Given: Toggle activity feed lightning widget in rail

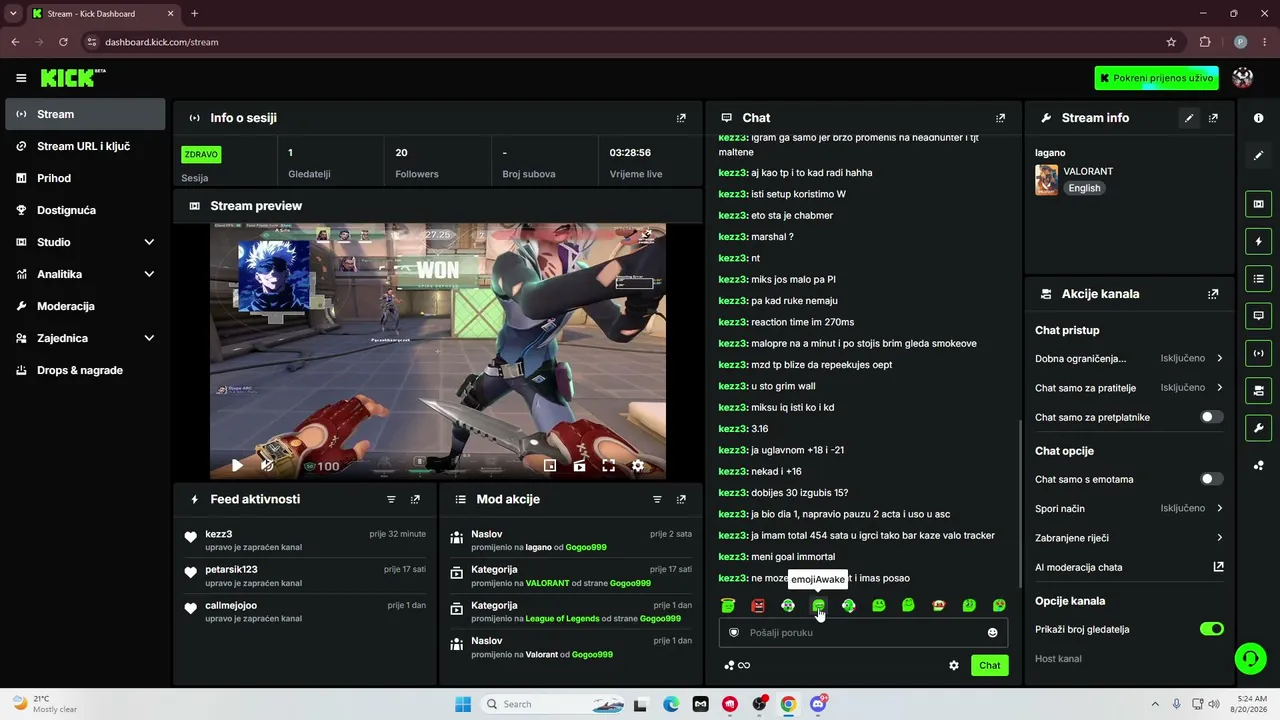Looking at the screenshot, I should (1258, 241).
